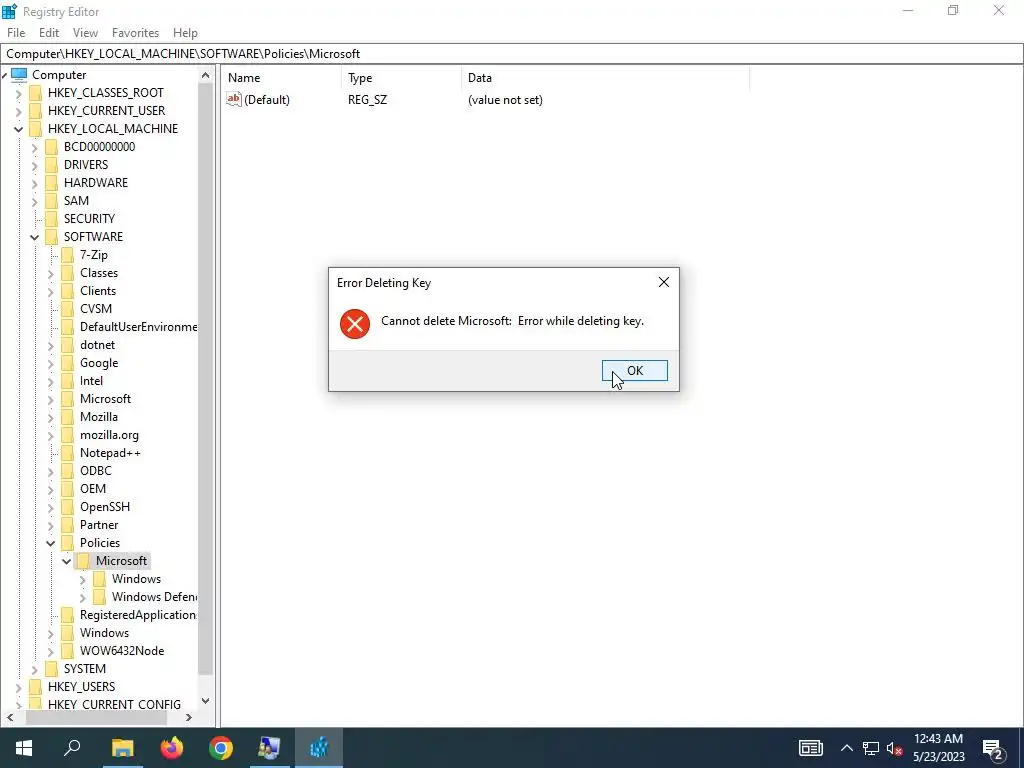Click the tree horizontal scroll right arrow
1024x768 pixels.
189,717
